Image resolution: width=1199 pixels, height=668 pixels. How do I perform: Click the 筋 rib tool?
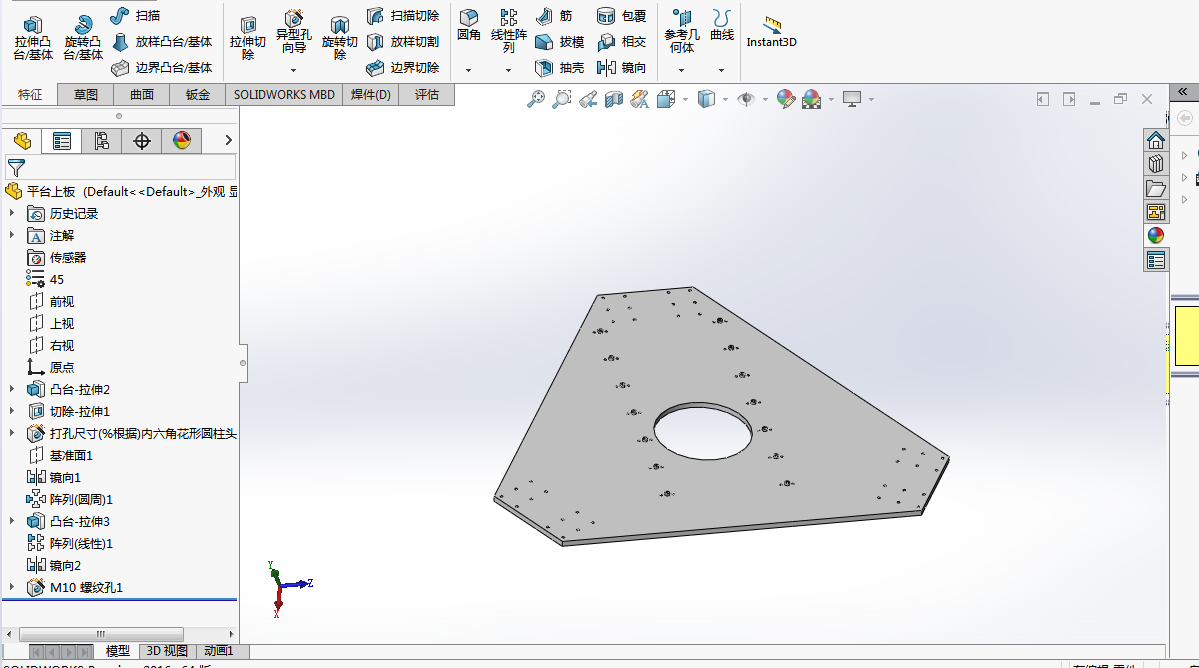point(554,15)
